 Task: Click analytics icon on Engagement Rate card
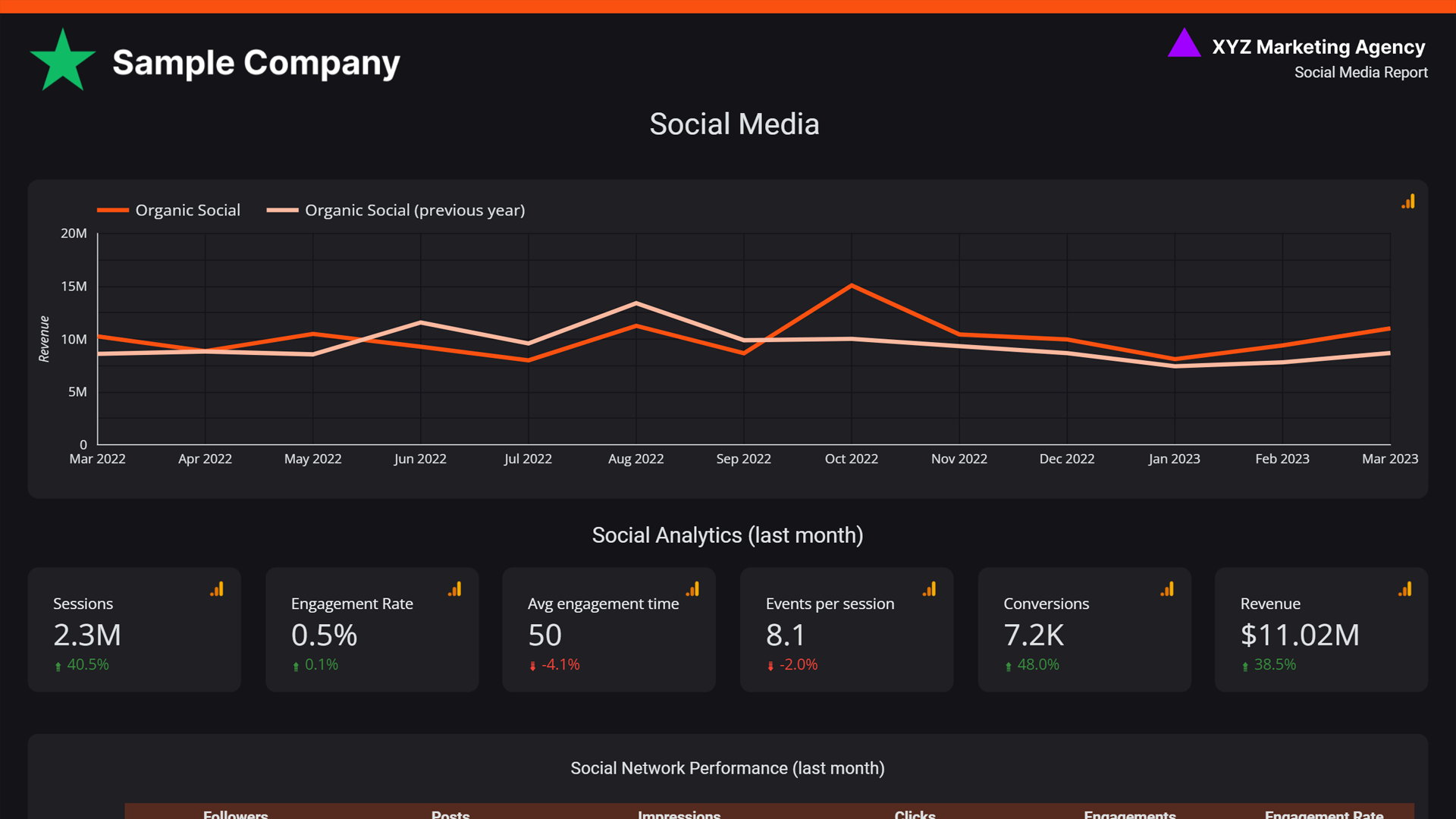[x=455, y=589]
